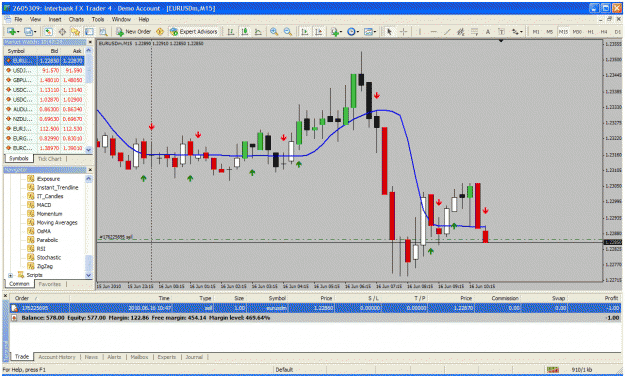
Task: Select the vertical line drawing tool
Action: pyautogui.click(x=420, y=31)
